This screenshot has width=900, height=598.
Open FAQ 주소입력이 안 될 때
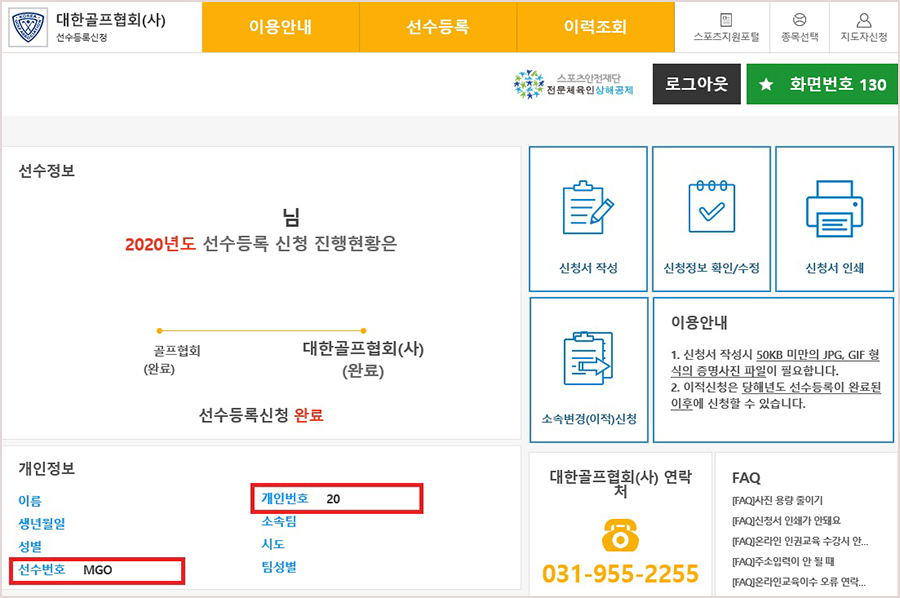tap(783, 561)
